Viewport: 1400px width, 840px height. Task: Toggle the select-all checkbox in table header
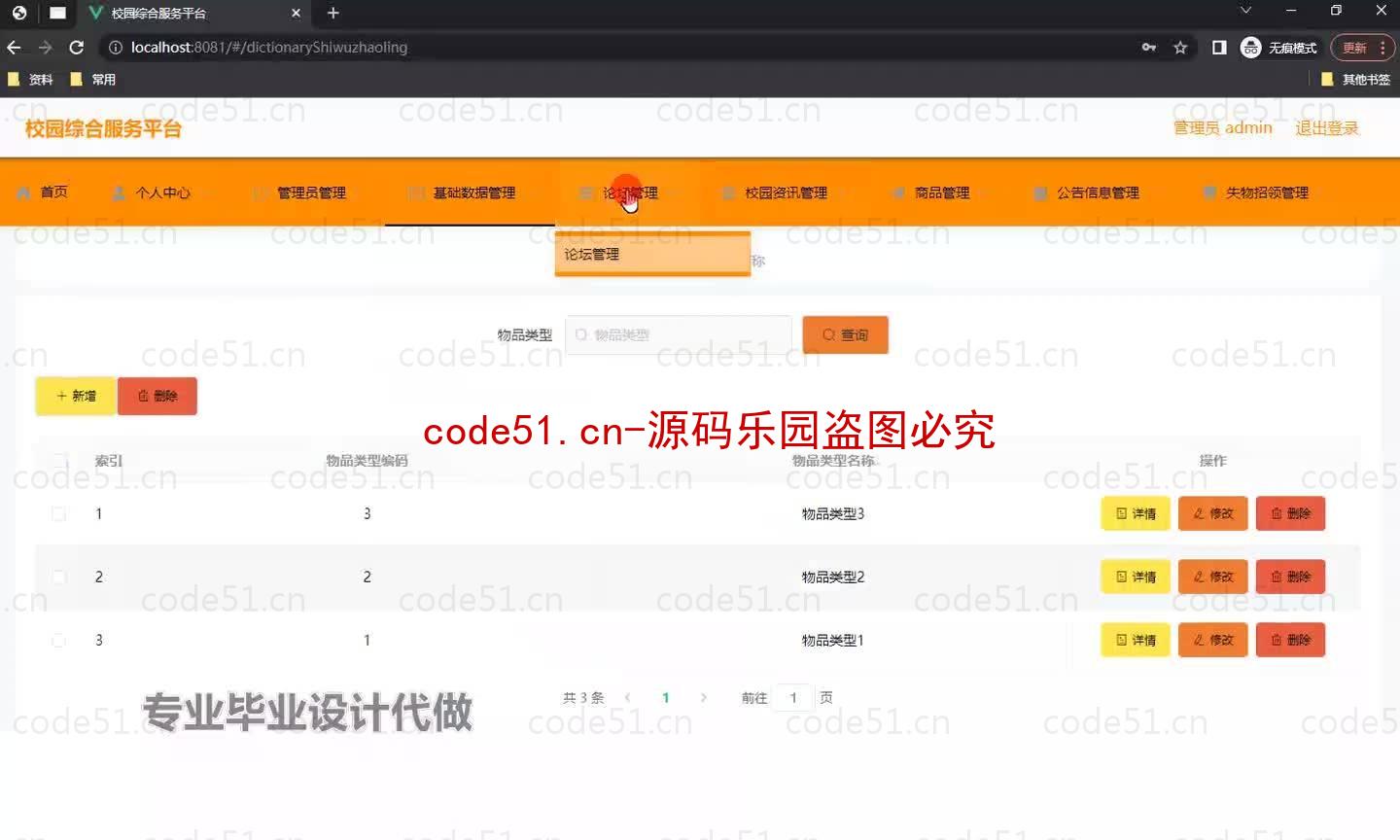[60, 460]
